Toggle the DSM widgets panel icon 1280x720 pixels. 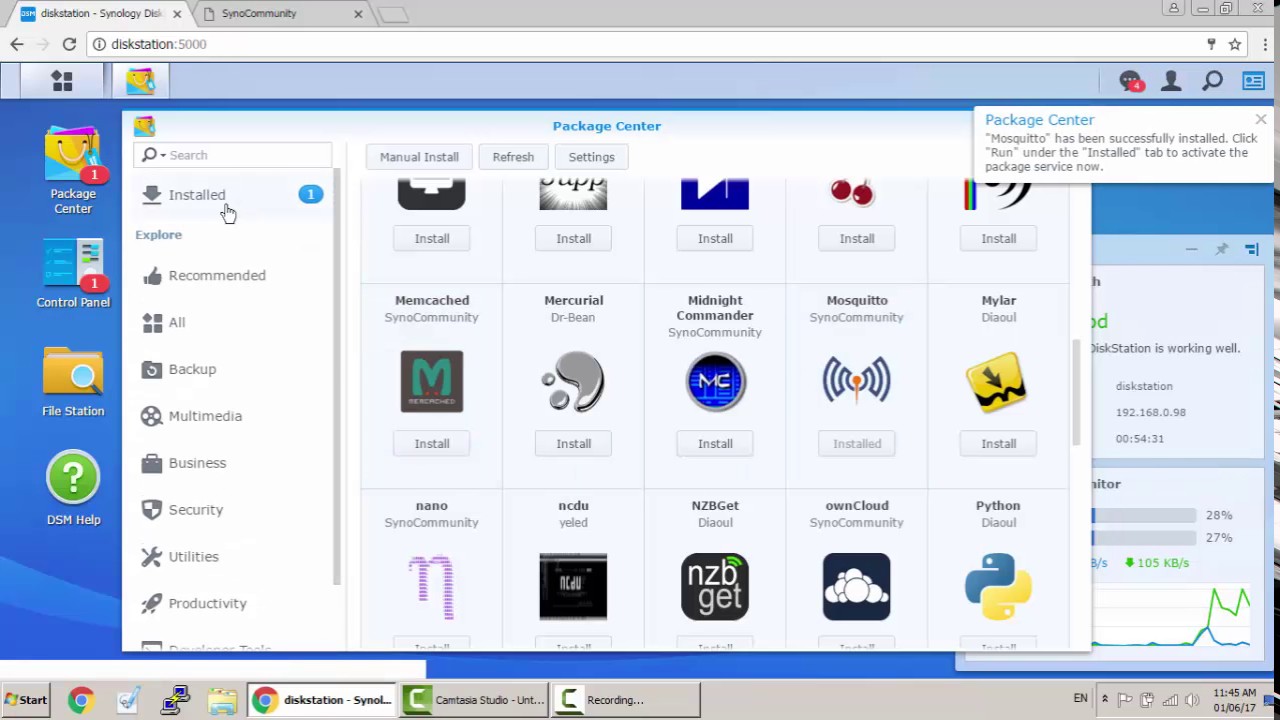(x=1253, y=81)
